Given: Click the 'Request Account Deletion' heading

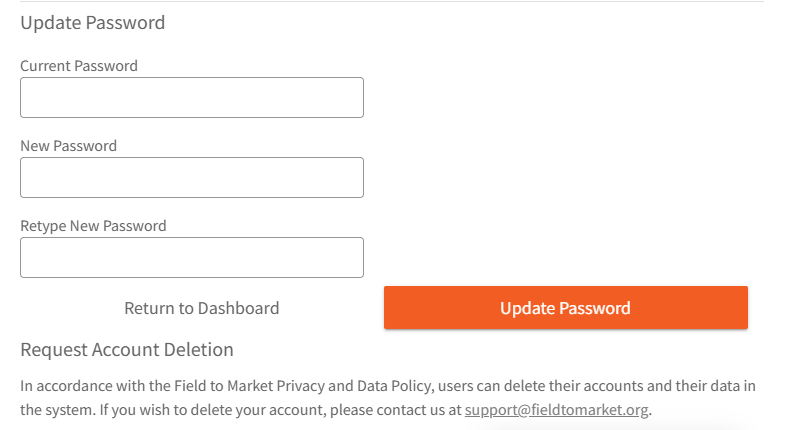Looking at the screenshot, I should coord(127,350).
